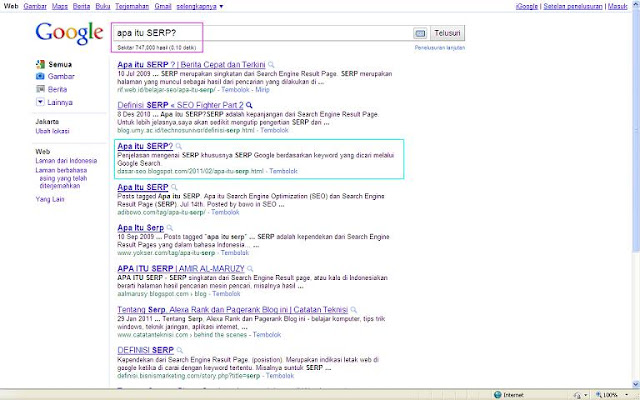640x400 pixels.
Task: Open the Gambar tab in top navigation
Action: pyautogui.click(x=35, y=7)
